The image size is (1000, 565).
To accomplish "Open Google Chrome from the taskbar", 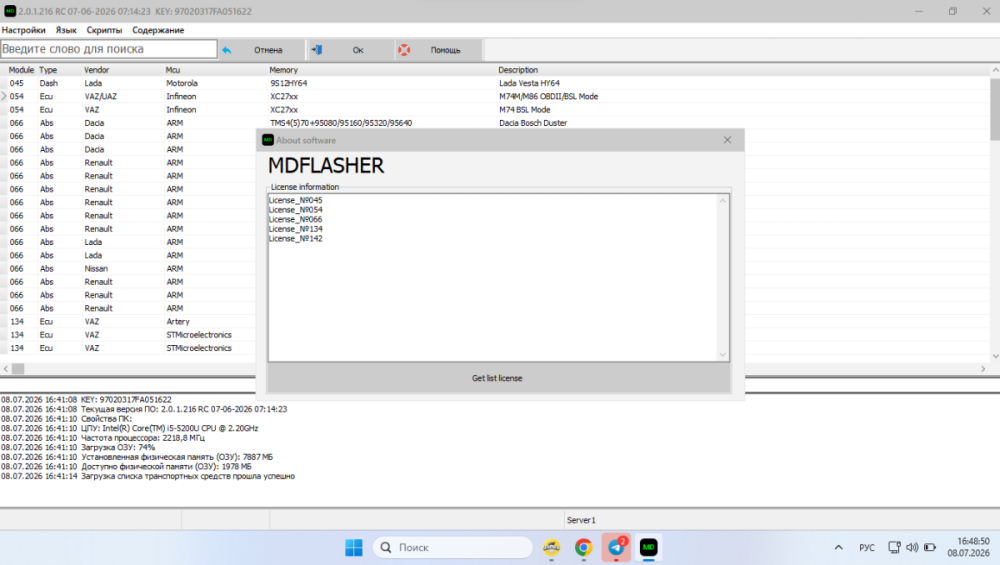I will (x=583, y=547).
